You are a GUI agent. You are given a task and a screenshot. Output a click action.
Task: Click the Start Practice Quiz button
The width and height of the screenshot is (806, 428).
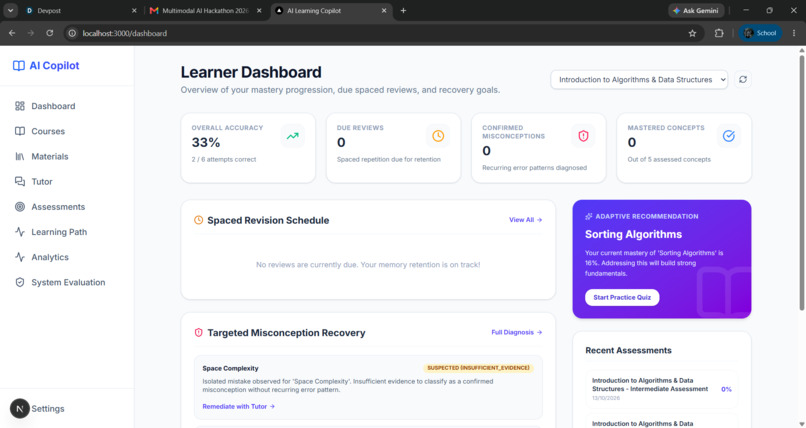[x=622, y=297]
